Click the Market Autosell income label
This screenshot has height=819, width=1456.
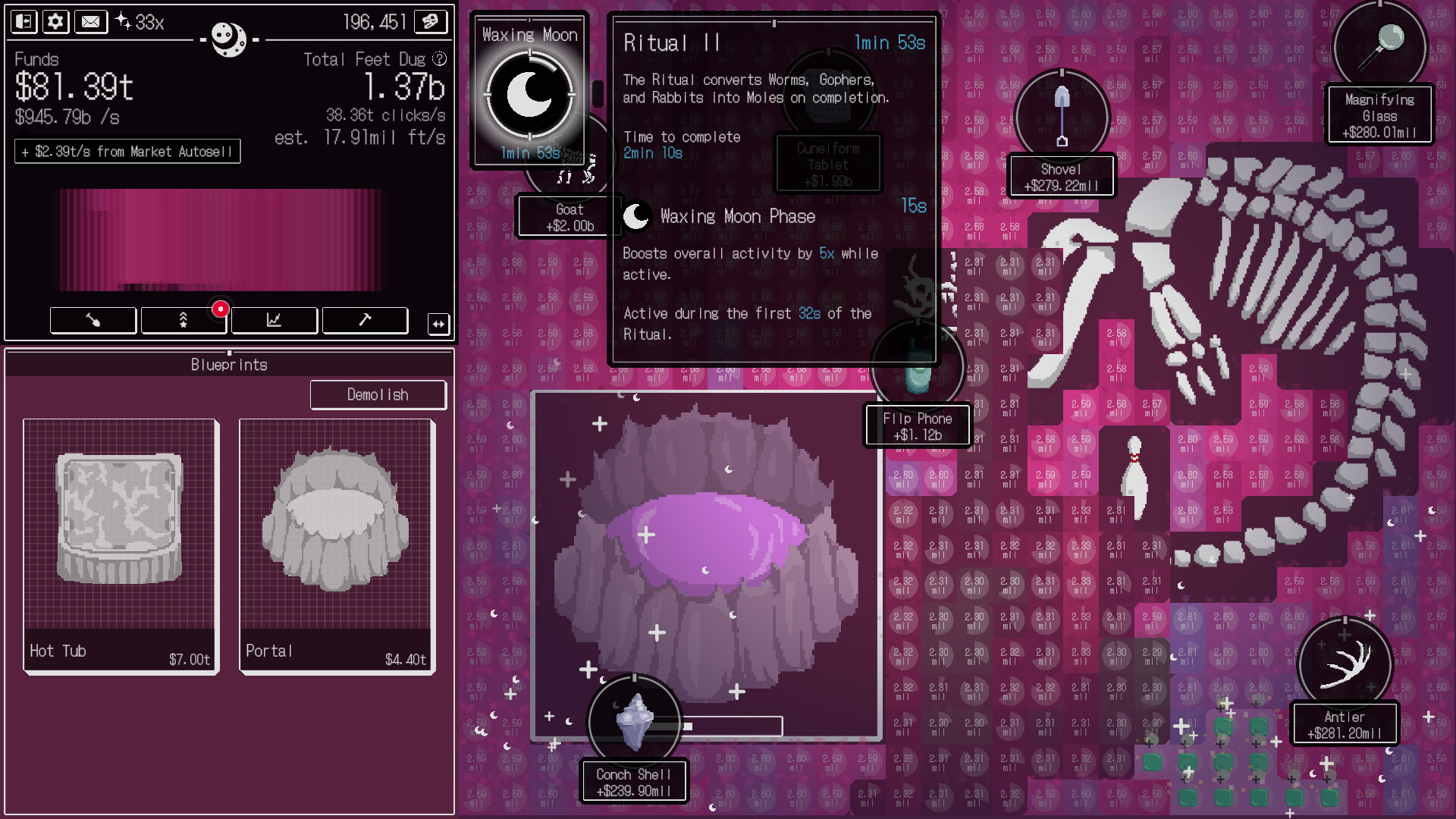tap(127, 152)
